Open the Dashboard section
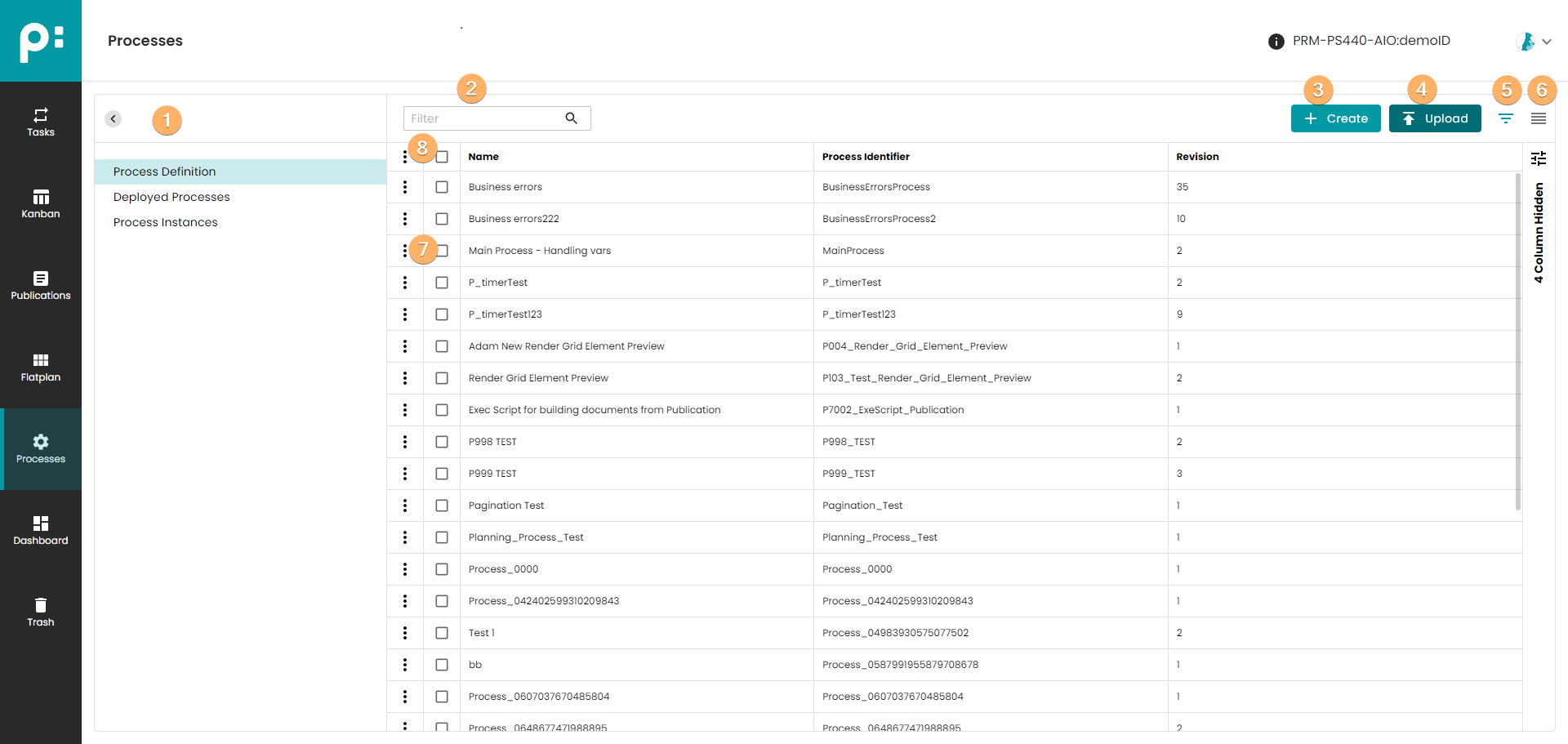Viewport: 1568px width, 744px height. click(x=41, y=530)
